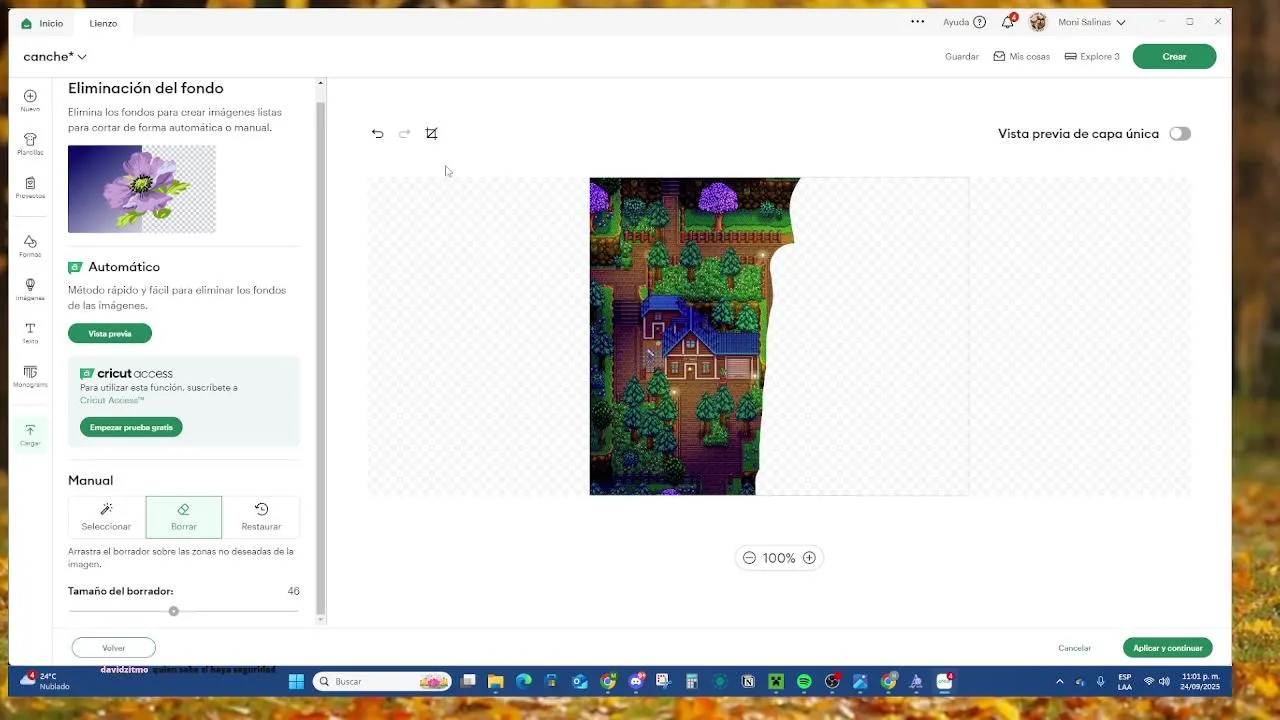
Task: Open the notifications bell
Action: pos(1008,22)
